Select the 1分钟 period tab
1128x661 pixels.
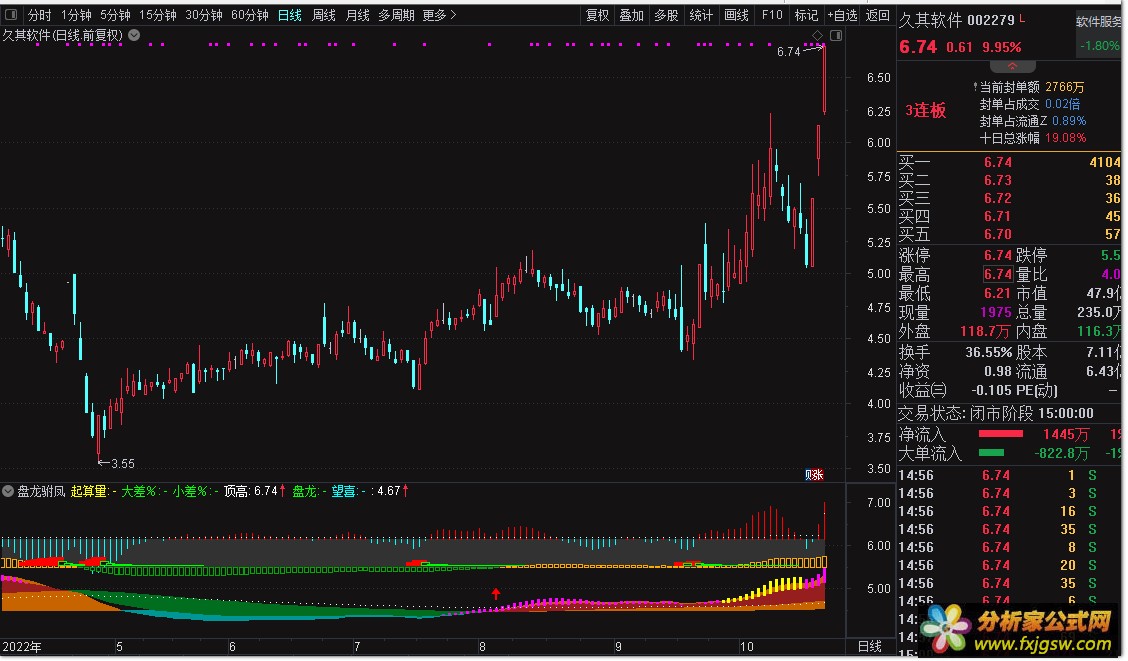pos(76,15)
